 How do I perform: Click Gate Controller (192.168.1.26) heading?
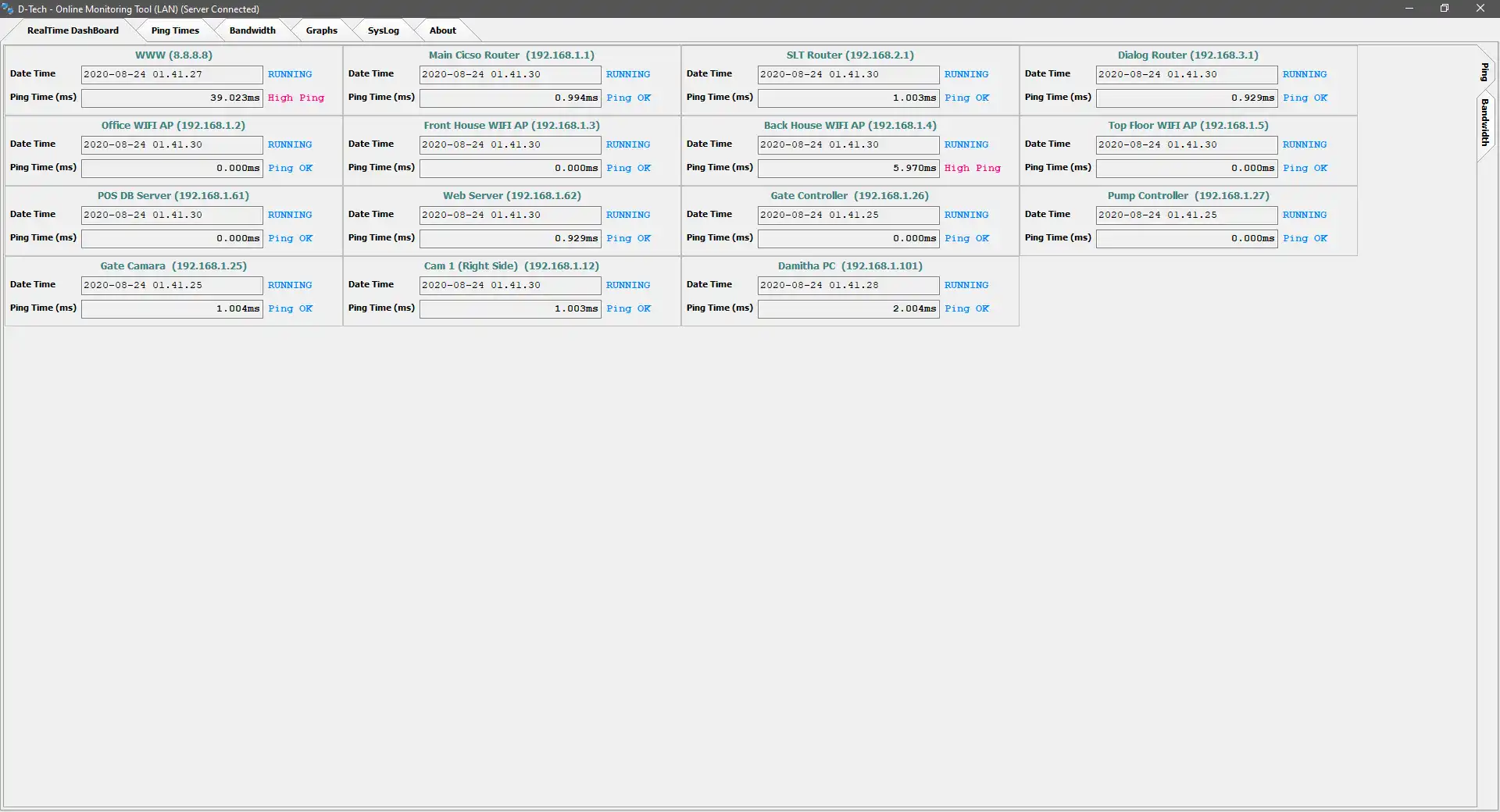coord(850,196)
